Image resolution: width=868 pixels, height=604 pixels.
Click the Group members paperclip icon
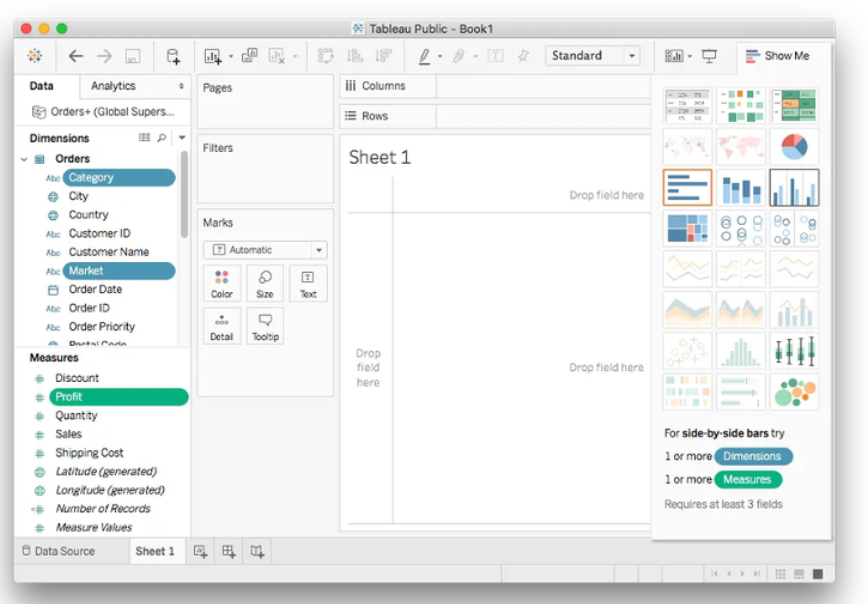click(459, 56)
